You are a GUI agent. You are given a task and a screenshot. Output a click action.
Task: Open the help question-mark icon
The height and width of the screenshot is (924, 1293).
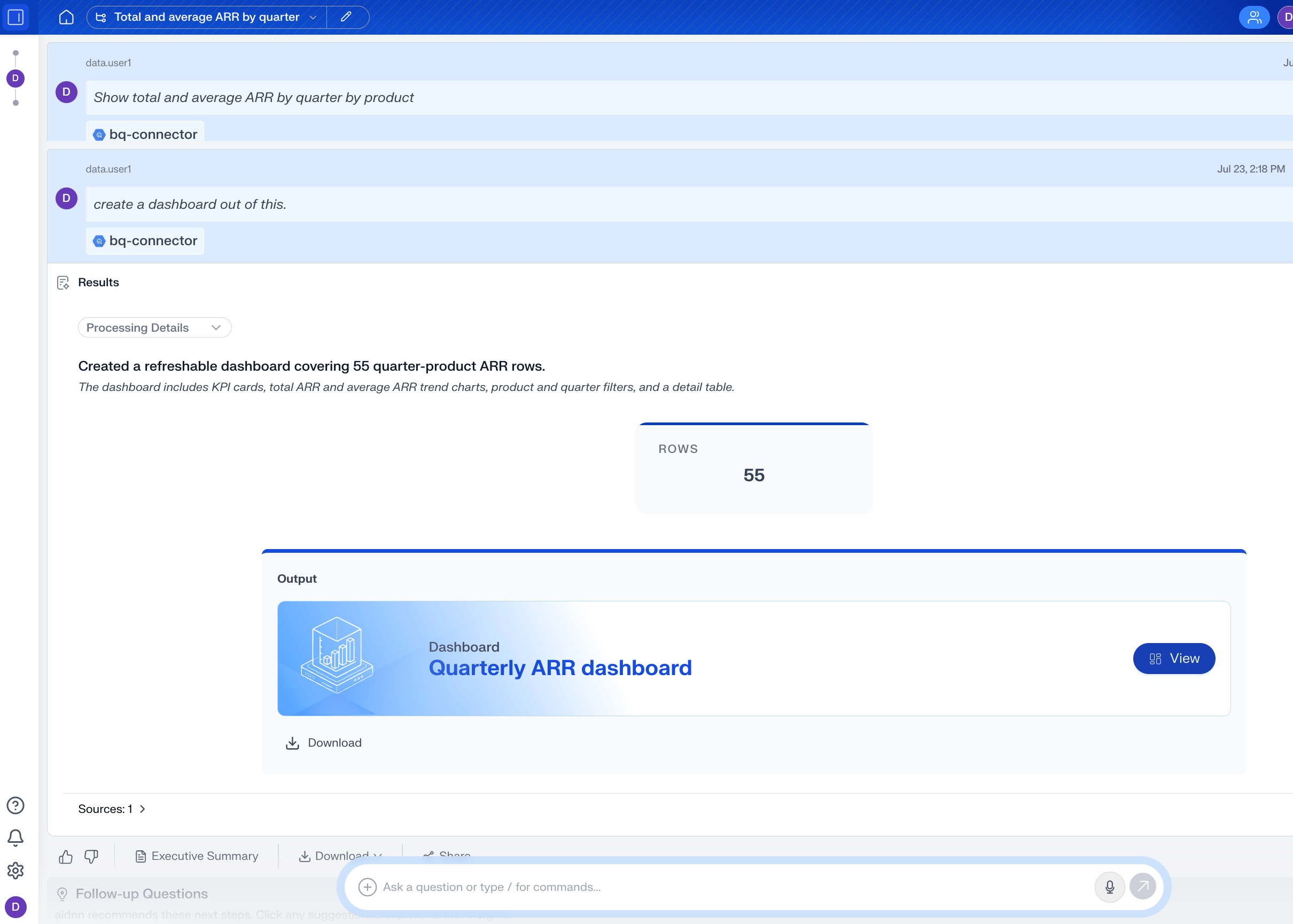pyautogui.click(x=15, y=805)
